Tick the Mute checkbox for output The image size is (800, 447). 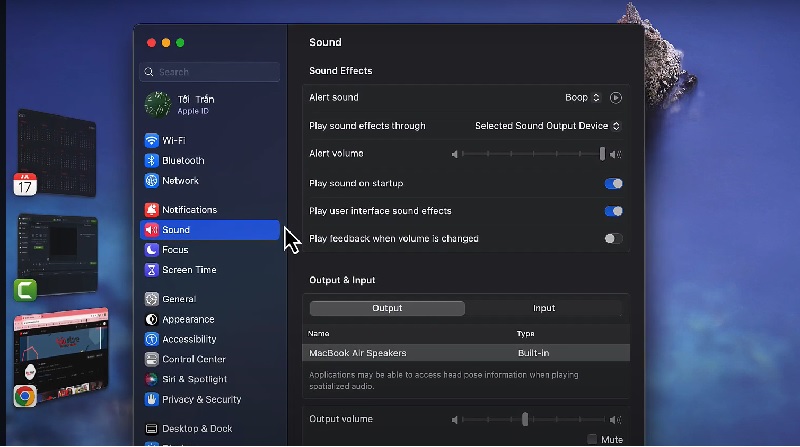click(x=592, y=439)
